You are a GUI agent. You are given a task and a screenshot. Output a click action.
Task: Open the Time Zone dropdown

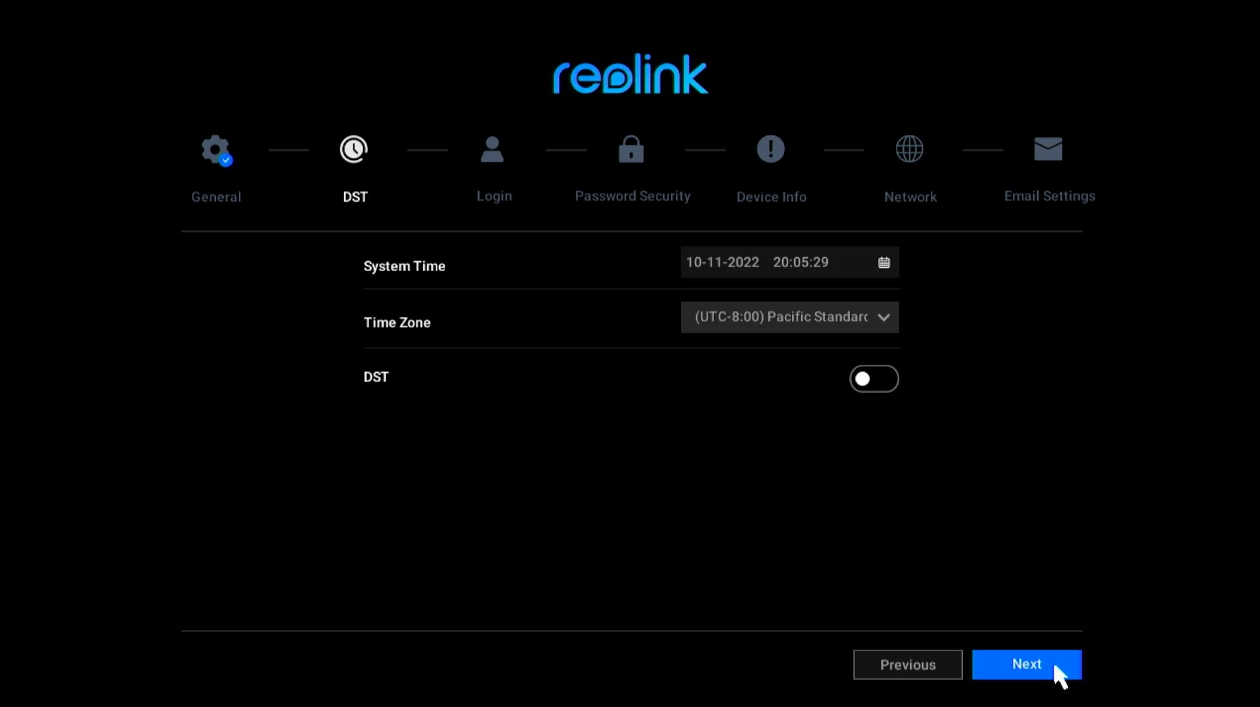(x=790, y=317)
